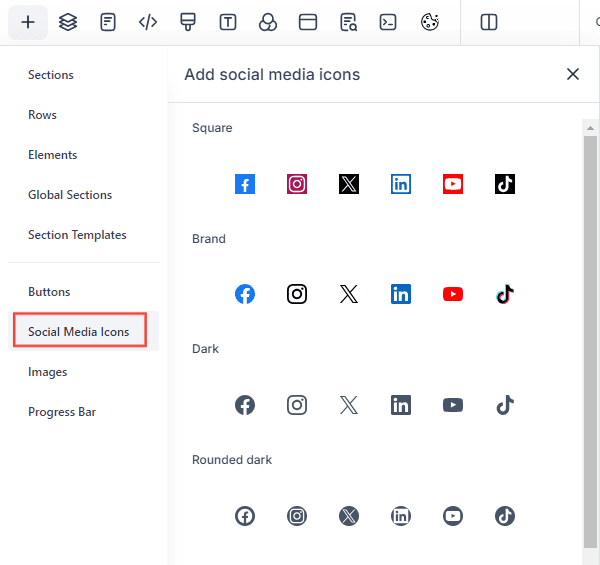This screenshot has width=600, height=565.
Task: Open Section Templates category
Action: (77, 235)
